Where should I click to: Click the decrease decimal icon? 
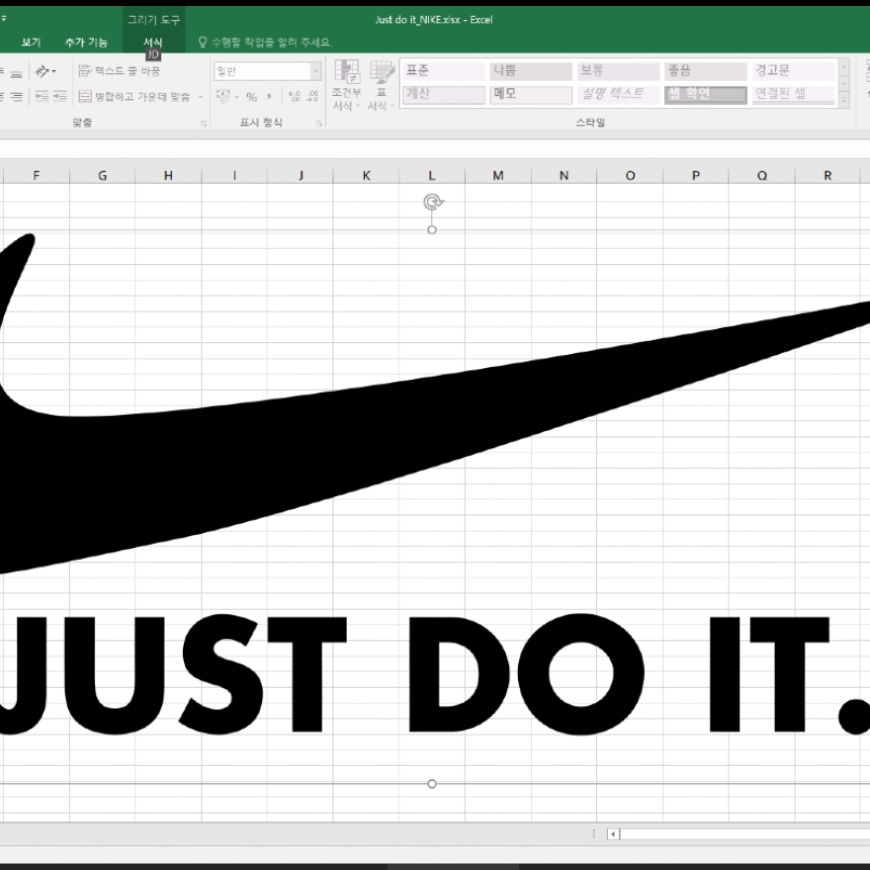click(313, 97)
